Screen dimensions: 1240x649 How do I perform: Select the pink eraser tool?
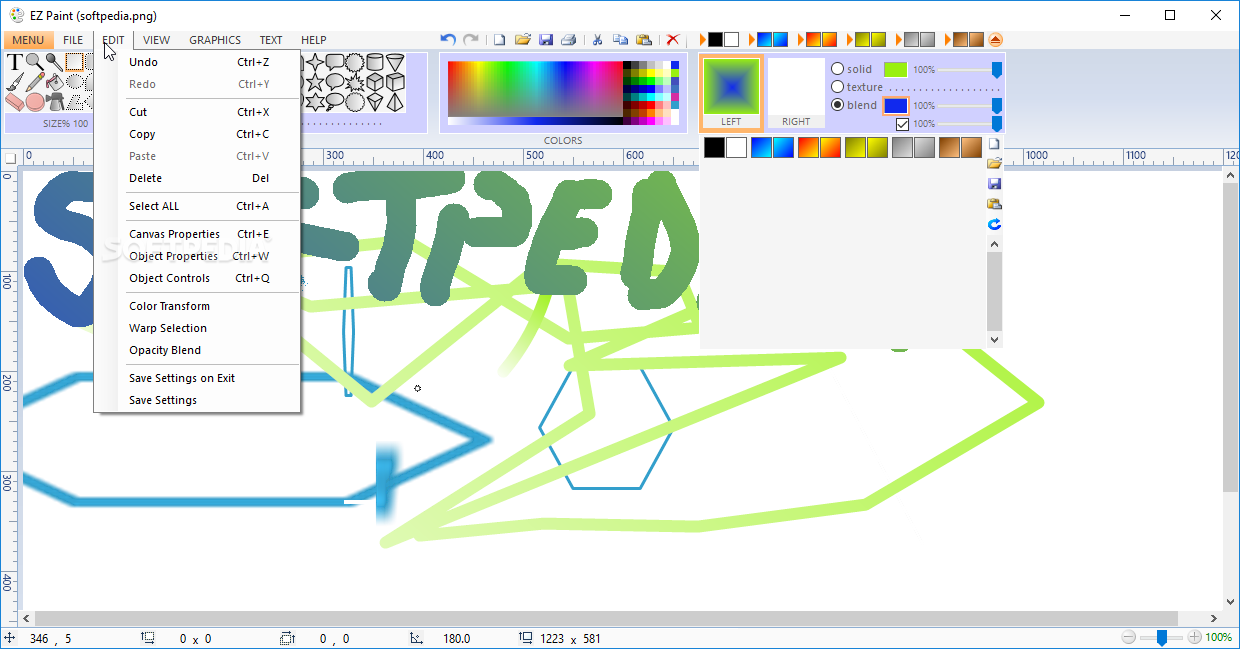[x=15, y=102]
